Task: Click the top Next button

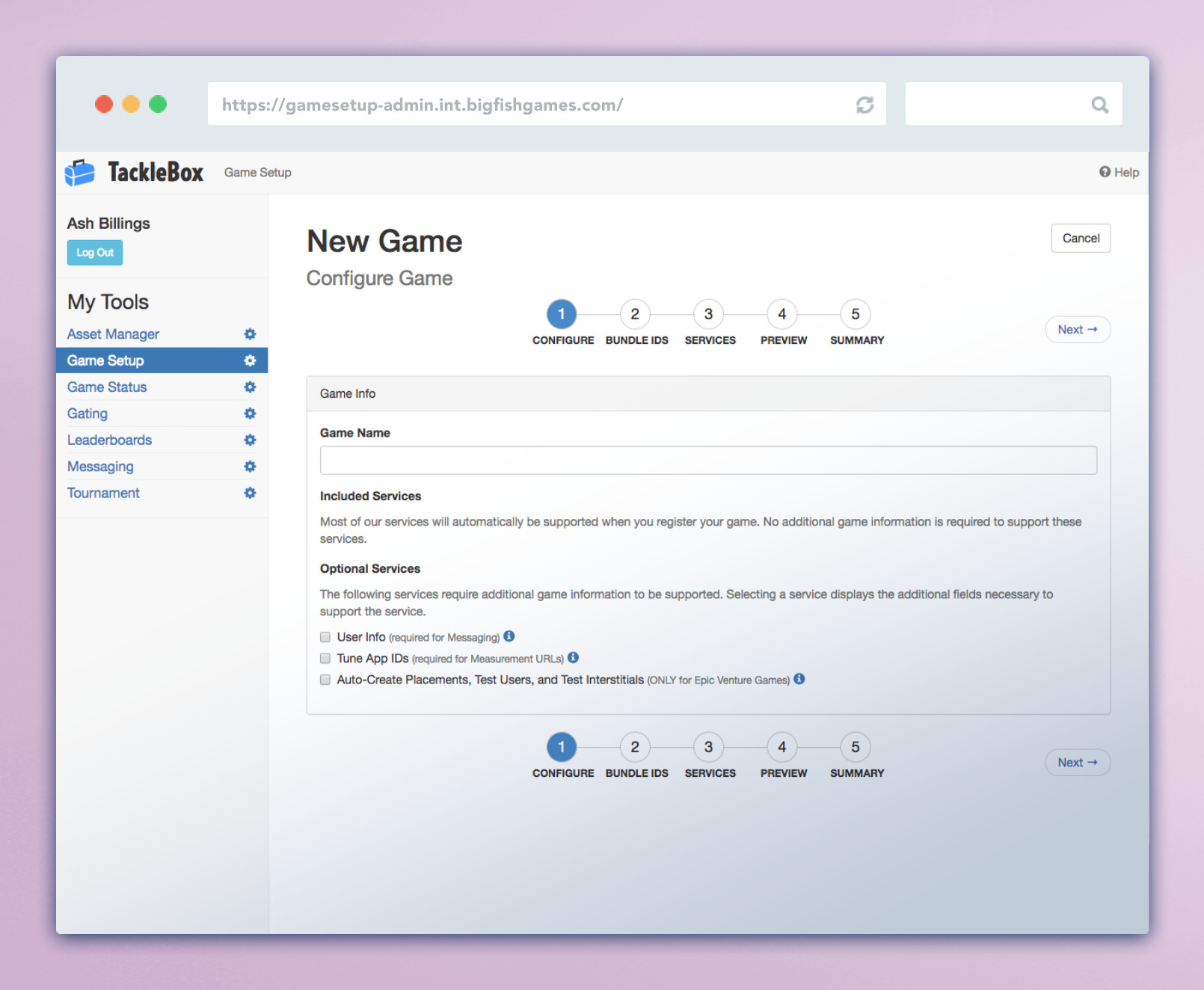Action: click(1078, 330)
